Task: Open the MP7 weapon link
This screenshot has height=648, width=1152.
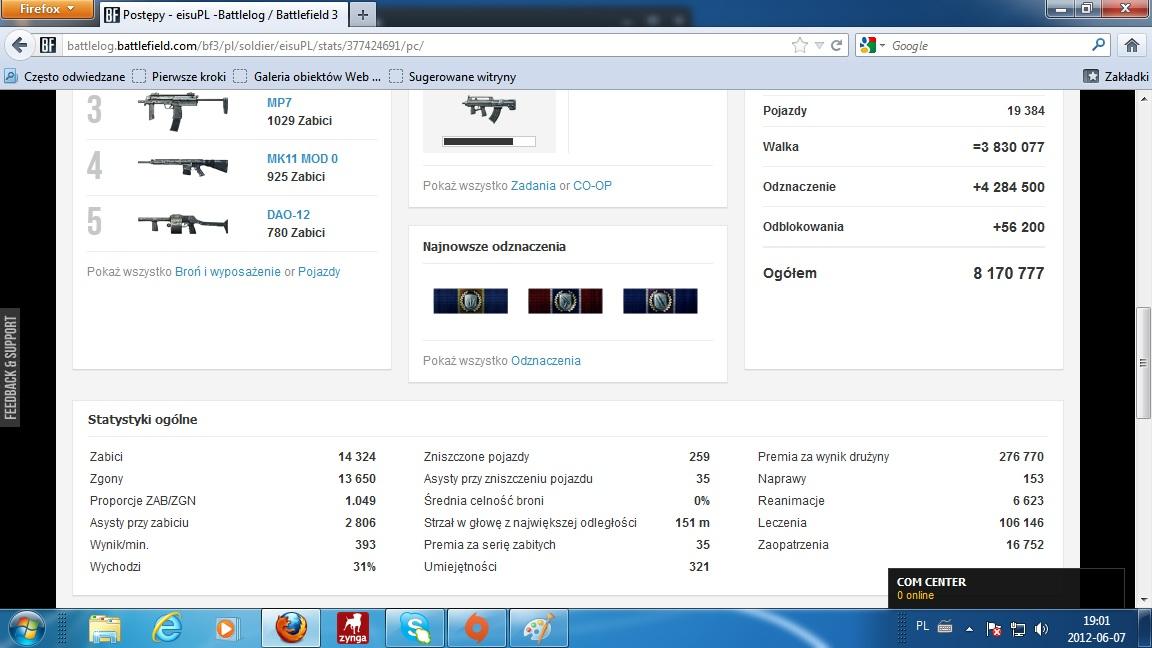Action: point(279,103)
